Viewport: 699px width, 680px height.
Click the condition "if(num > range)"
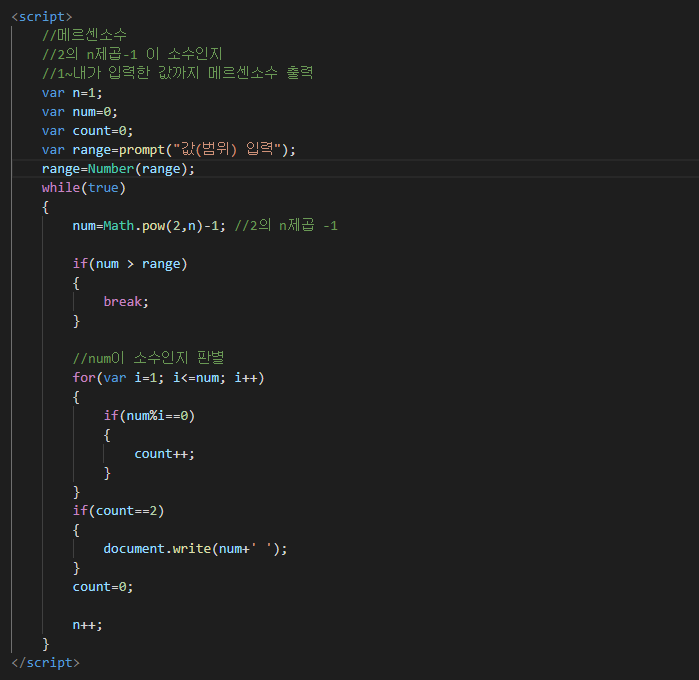pyautogui.click(x=130, y=264)
